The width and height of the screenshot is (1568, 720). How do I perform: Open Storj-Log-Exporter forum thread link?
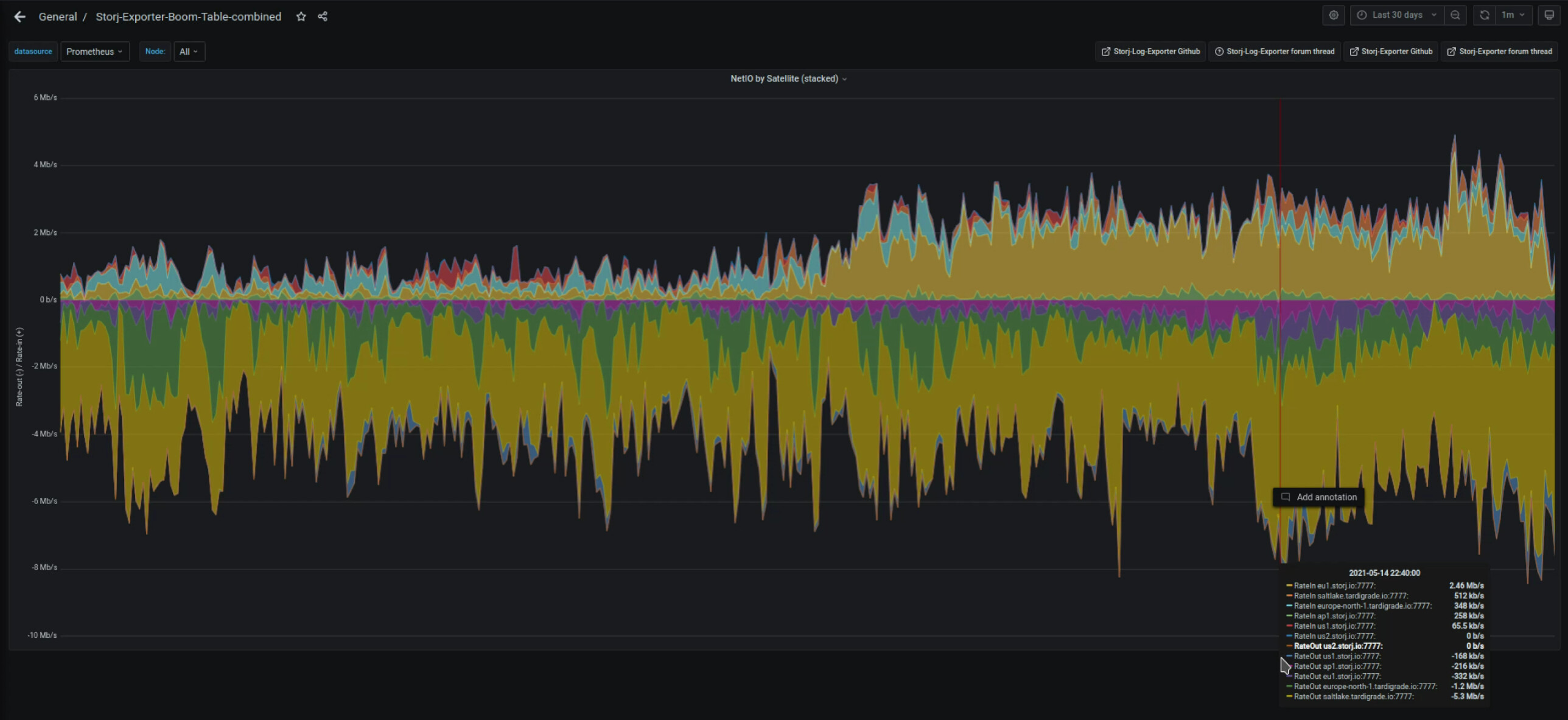[1275, 52]
